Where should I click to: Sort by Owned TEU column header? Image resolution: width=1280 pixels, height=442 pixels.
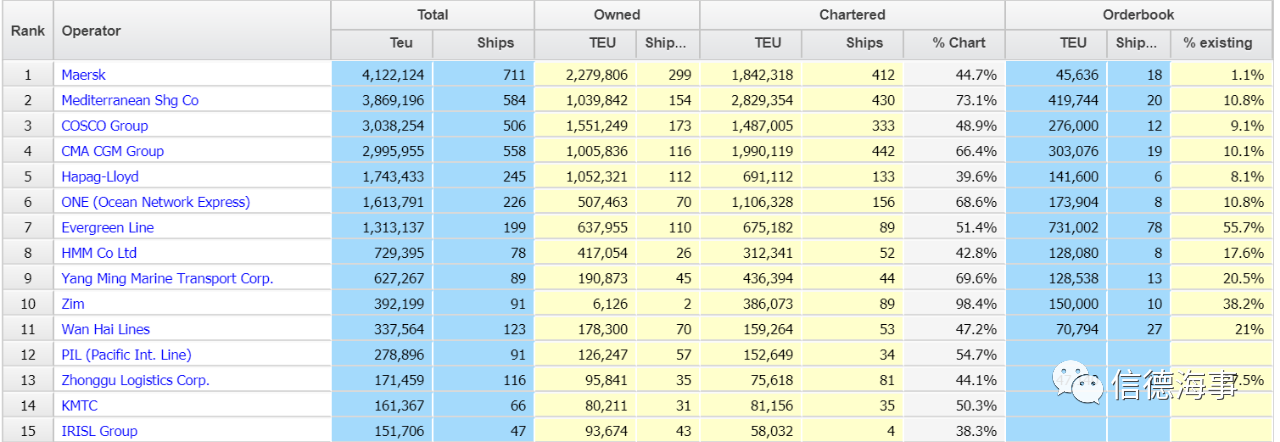585,43
